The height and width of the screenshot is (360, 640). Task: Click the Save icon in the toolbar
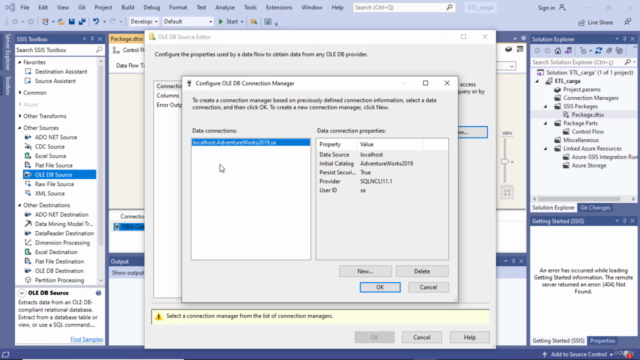coord(71,22)
